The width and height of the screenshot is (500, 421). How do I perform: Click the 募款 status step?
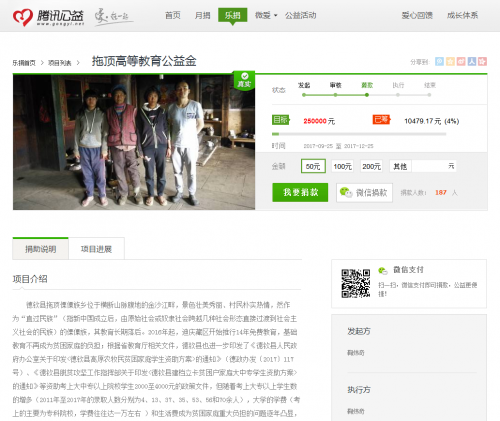tap(367, 85)
